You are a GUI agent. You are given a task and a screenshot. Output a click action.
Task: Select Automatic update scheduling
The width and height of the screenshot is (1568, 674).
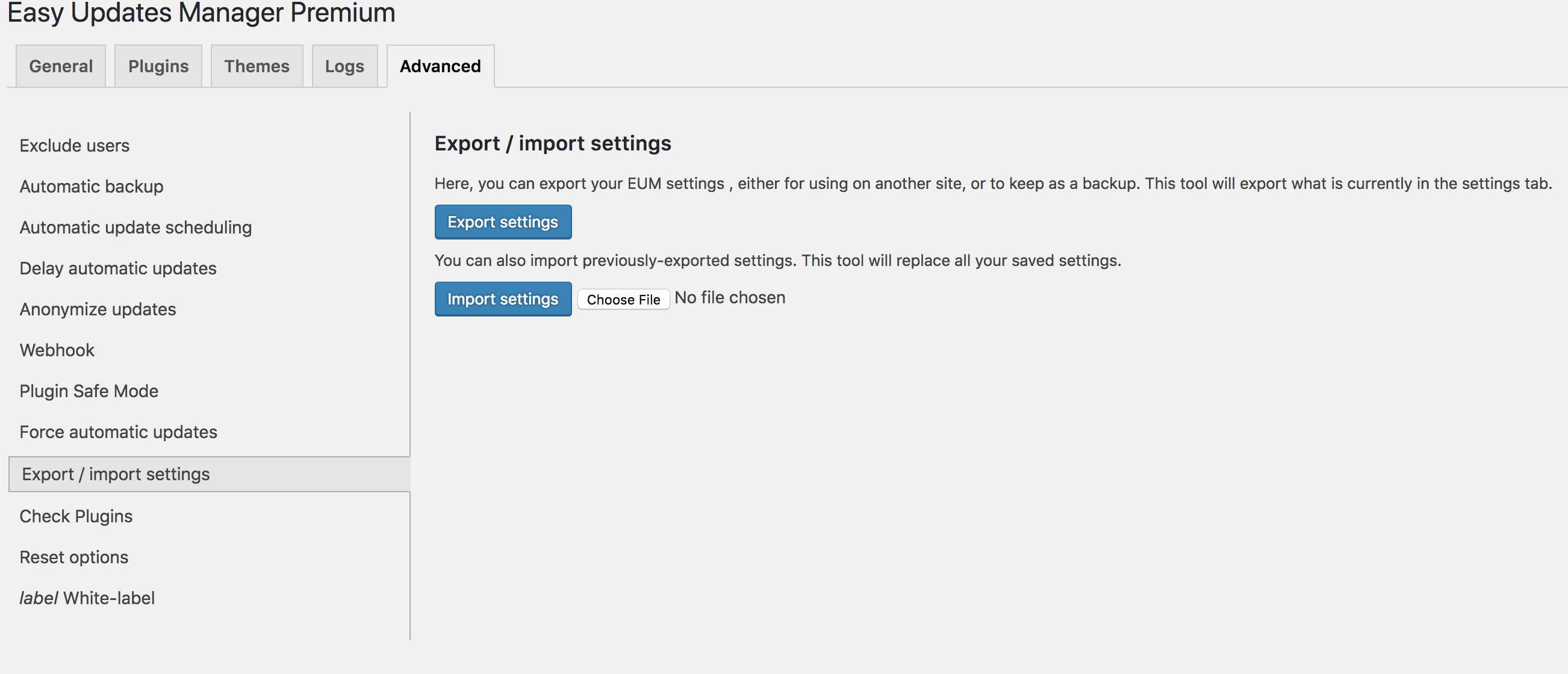[135, 227]
